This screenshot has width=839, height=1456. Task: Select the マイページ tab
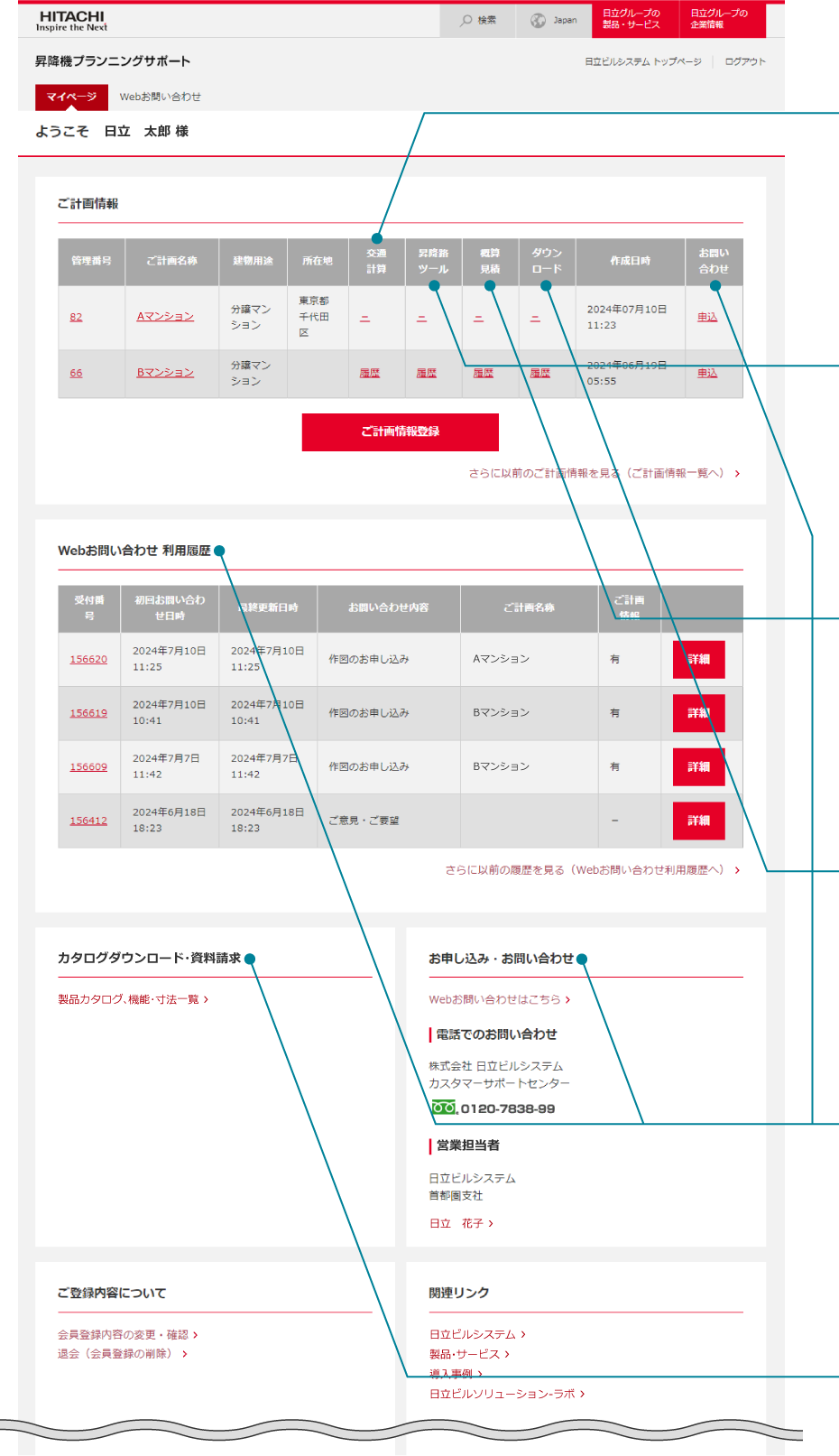(x=71, y=97)
